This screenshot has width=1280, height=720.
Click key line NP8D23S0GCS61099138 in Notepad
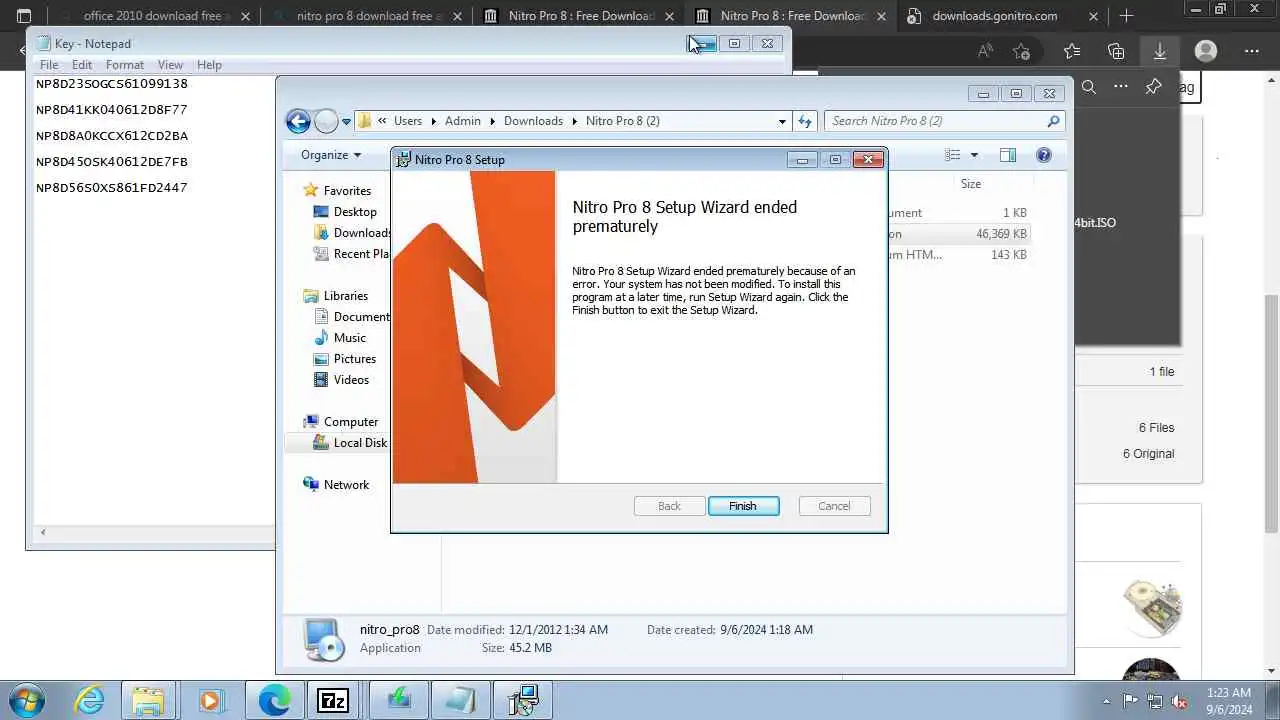coord(112,84)
